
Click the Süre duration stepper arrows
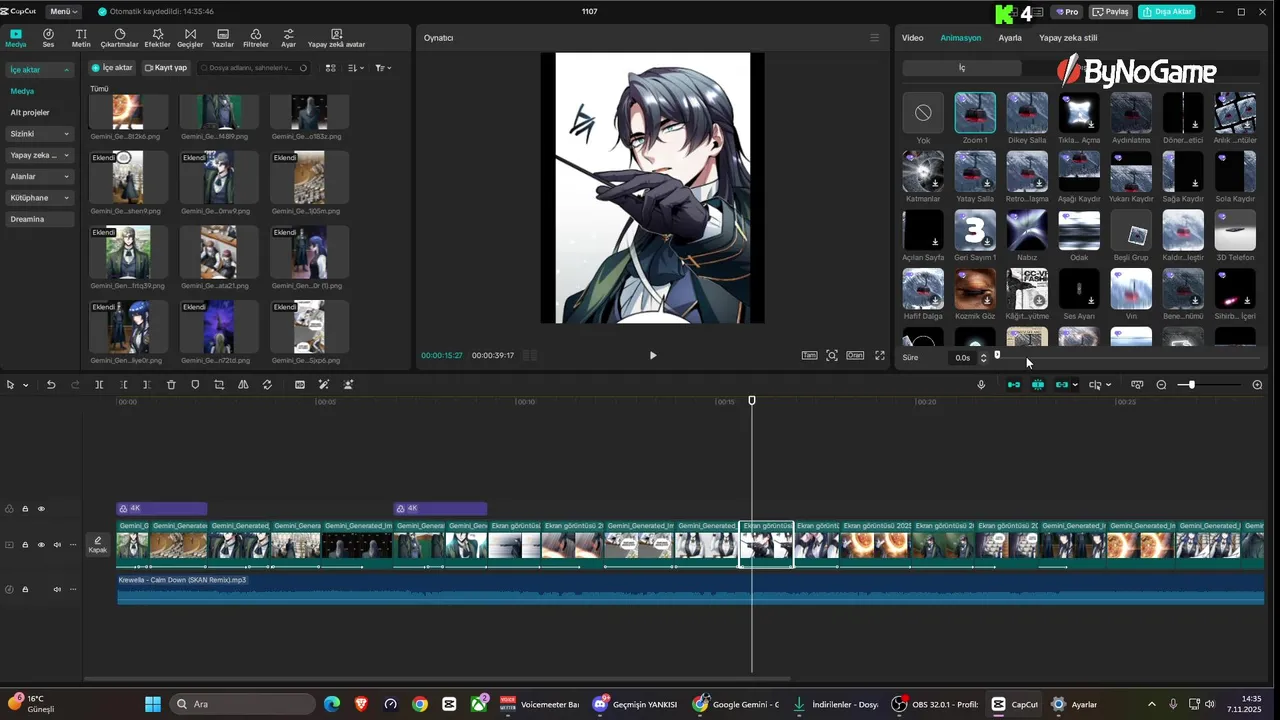983,357
